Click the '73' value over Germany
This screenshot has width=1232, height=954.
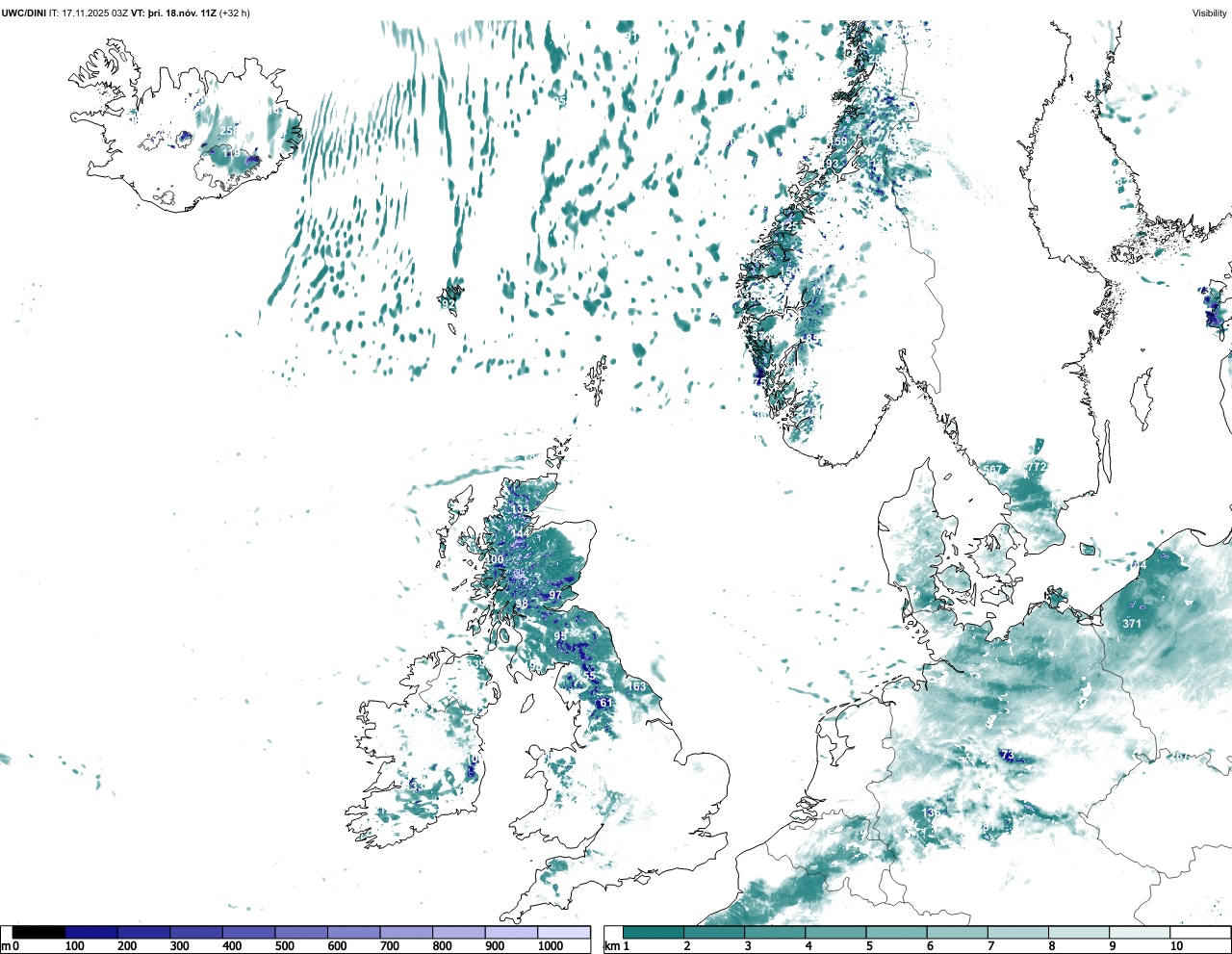(1008, 755)
